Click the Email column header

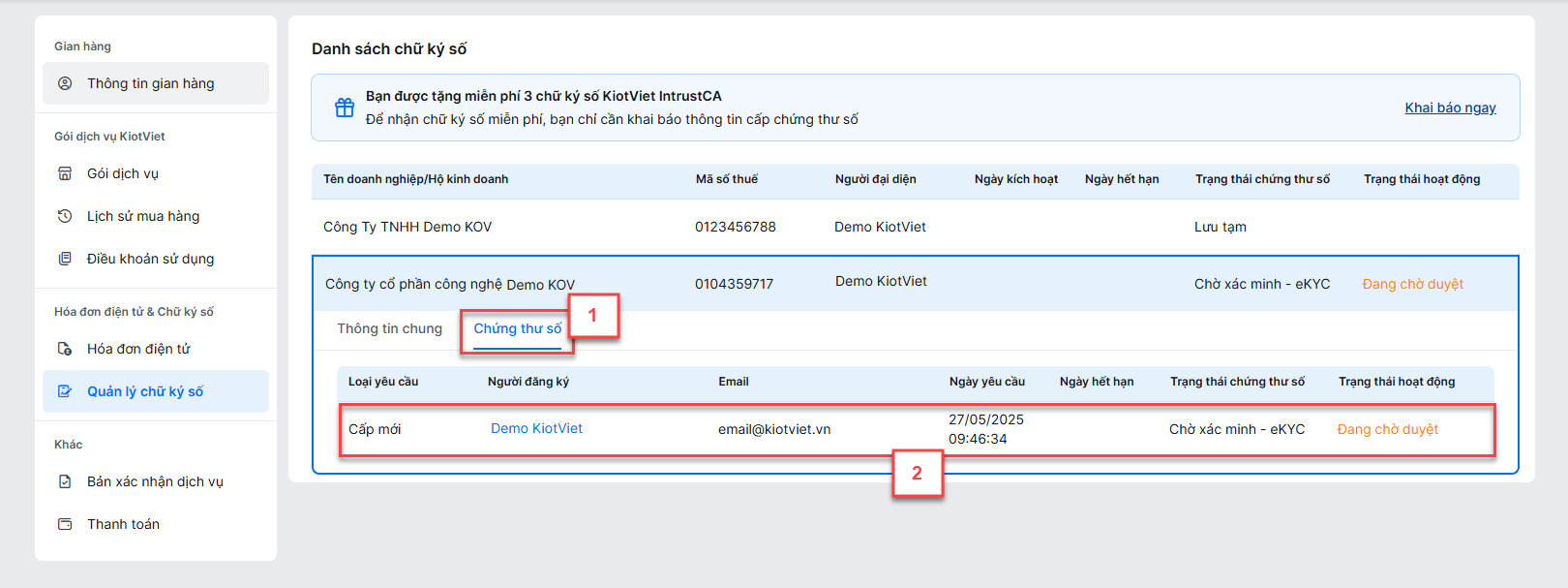pyautogui.click(x=734, y=382)
